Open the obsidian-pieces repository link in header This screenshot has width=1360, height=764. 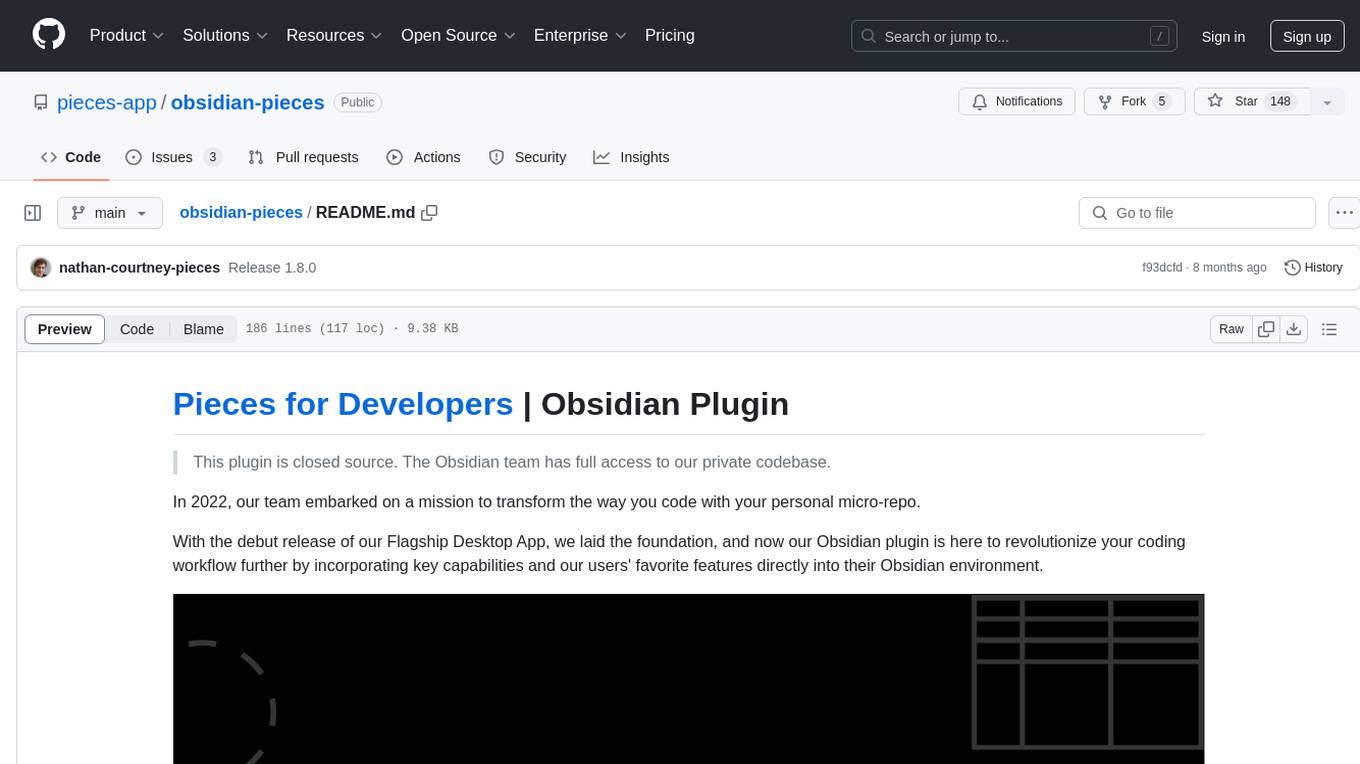tap(248, 102)
